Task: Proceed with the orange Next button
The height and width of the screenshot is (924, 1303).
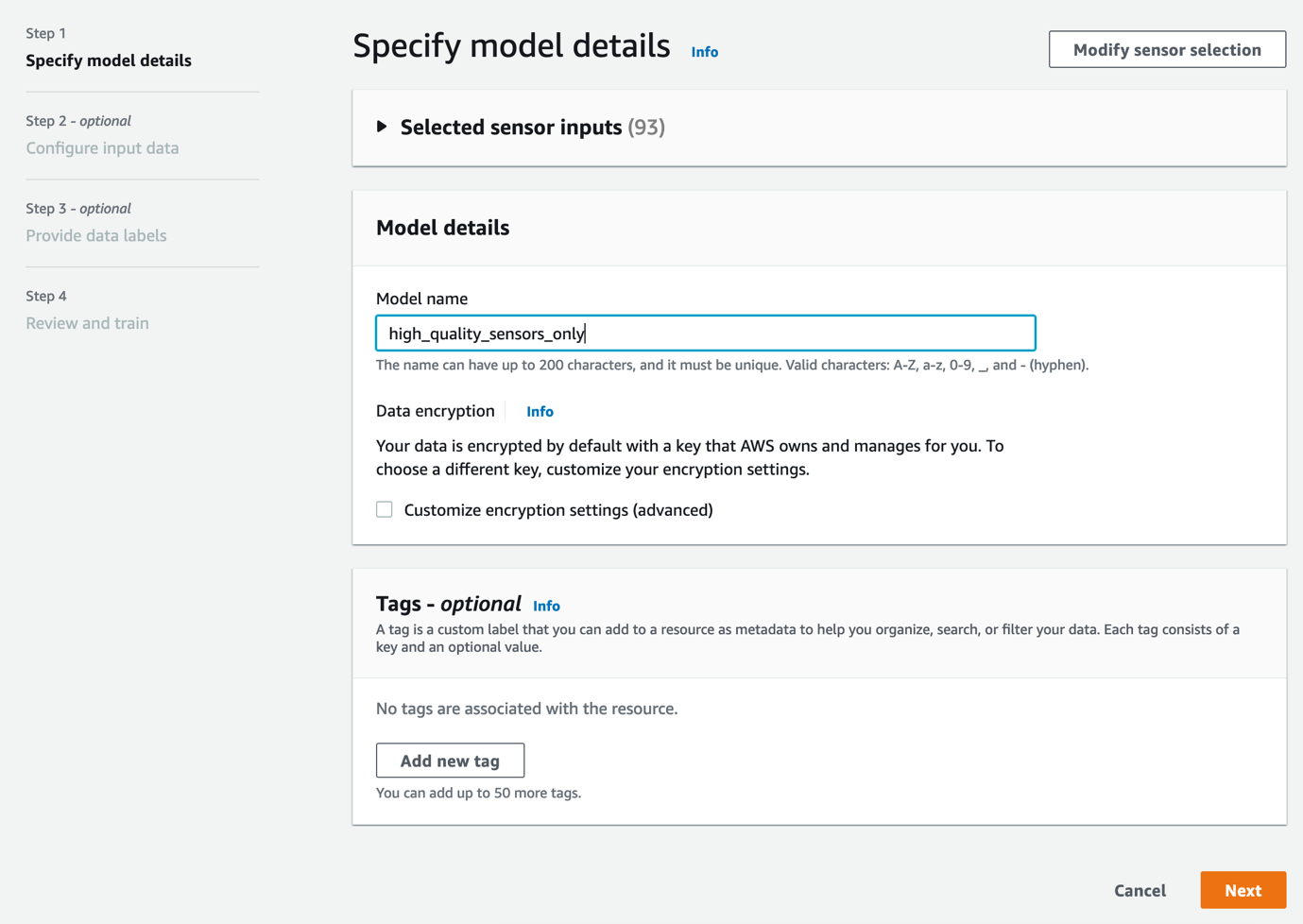Action: pos(1243,890)
